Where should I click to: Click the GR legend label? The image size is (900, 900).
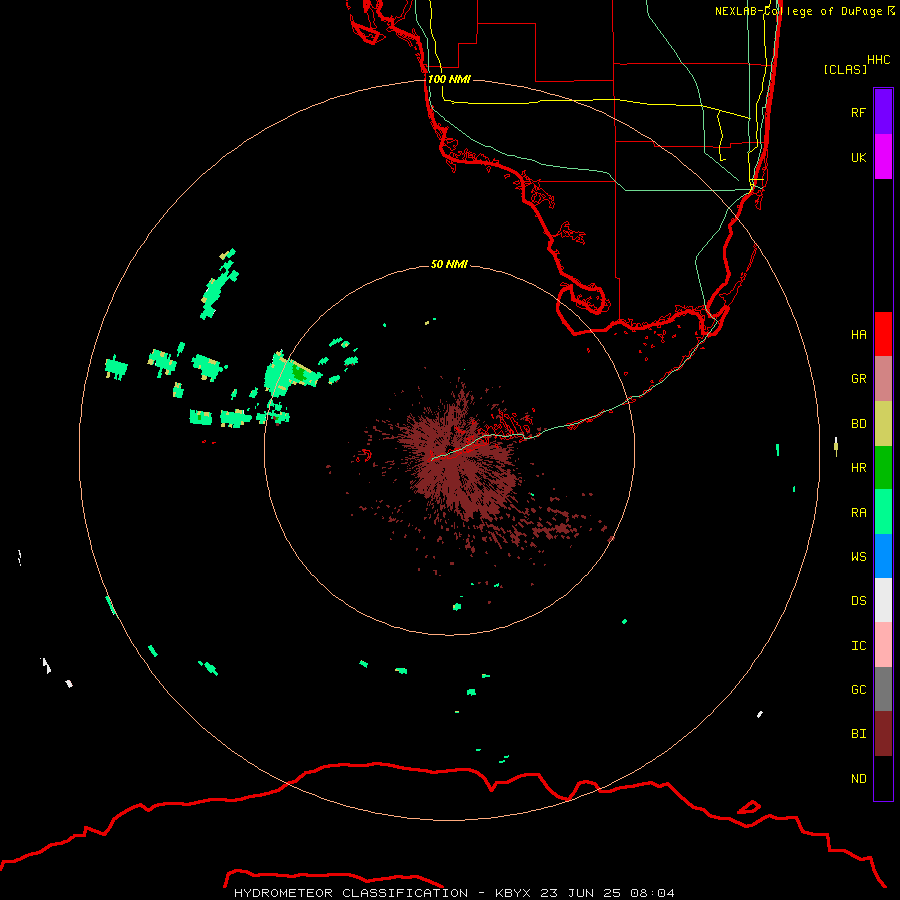[858, 379]
